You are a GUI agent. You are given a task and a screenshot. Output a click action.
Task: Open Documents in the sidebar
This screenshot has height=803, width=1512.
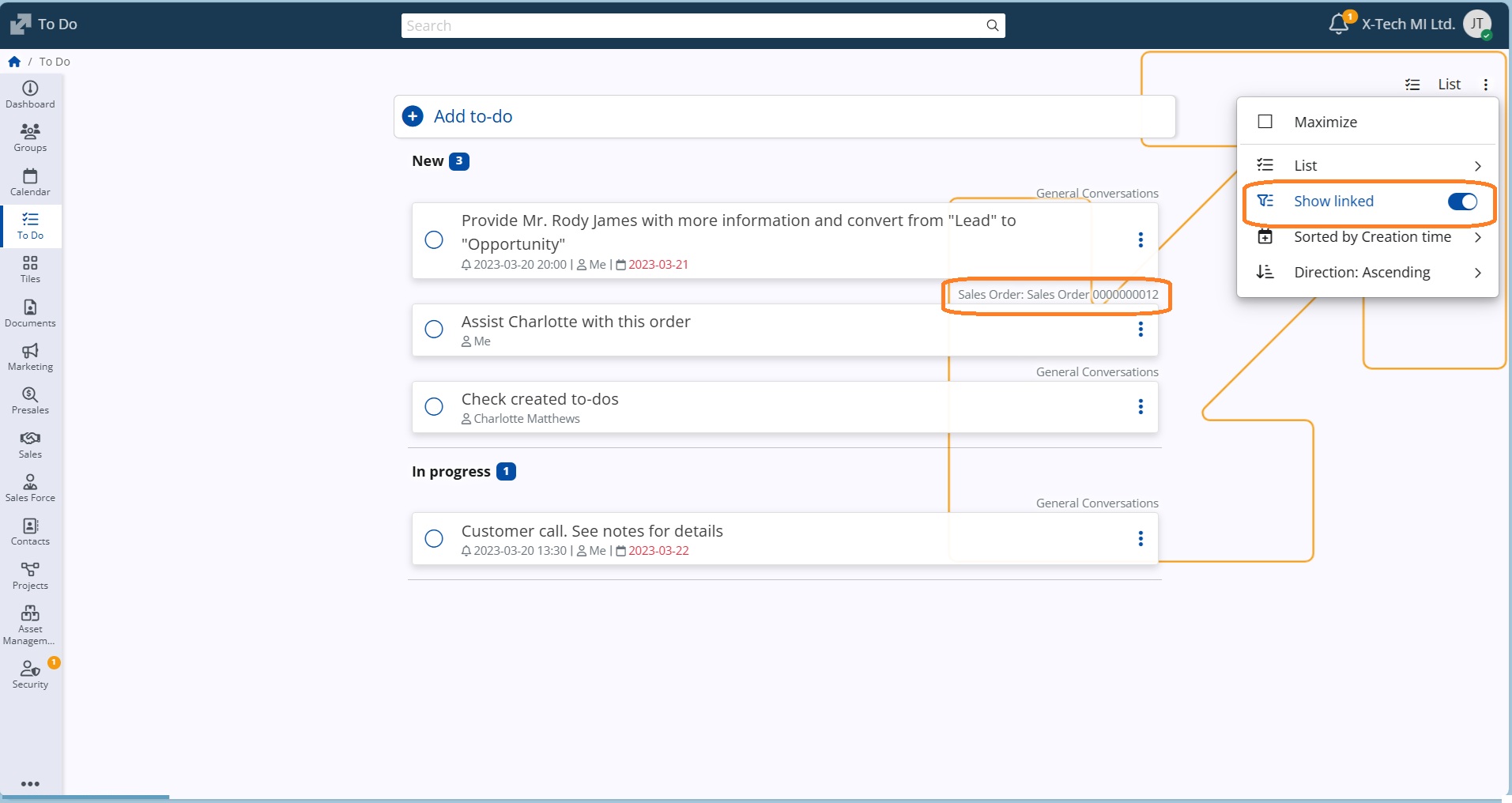[30, 313]
